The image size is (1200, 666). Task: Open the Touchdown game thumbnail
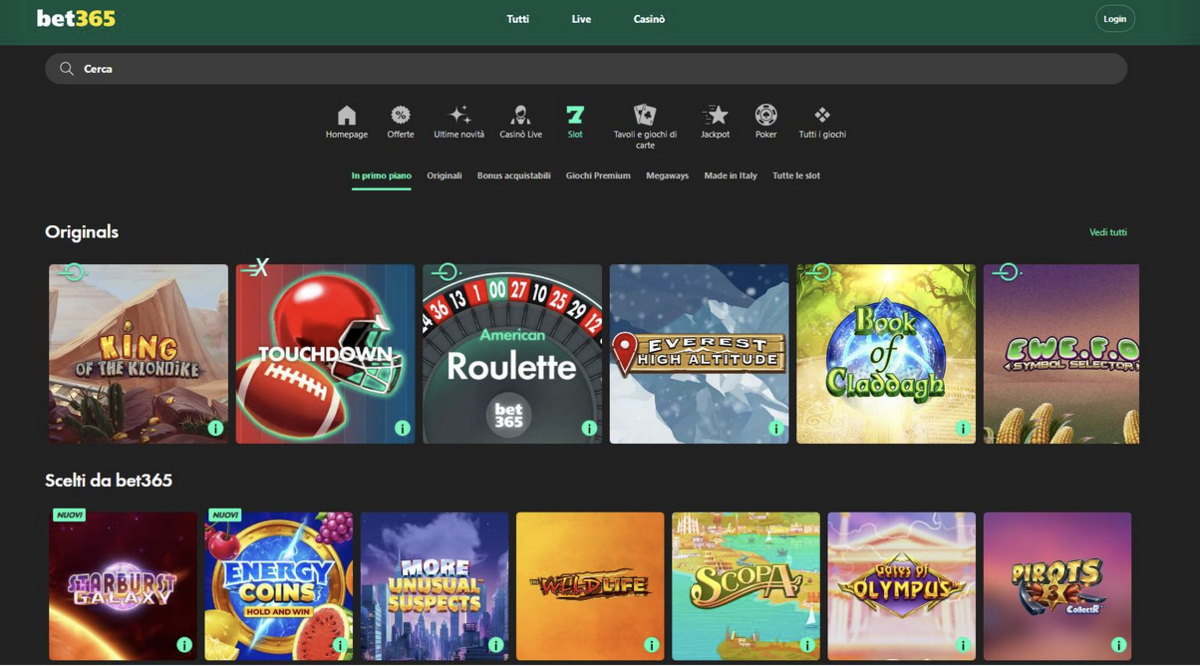[x=325, y=354]
